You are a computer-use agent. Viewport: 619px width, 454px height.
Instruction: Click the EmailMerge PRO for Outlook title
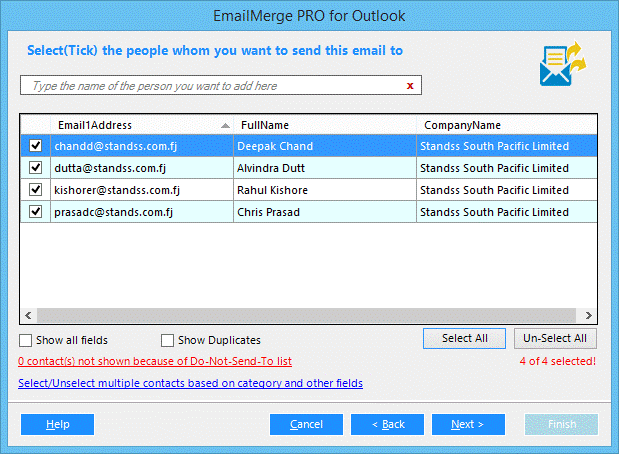click(x=309, y=16)
